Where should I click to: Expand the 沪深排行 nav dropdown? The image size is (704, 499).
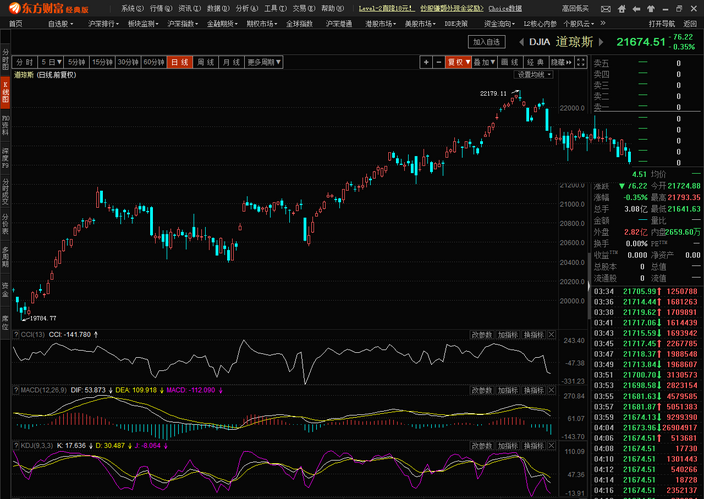pos(103,23)
